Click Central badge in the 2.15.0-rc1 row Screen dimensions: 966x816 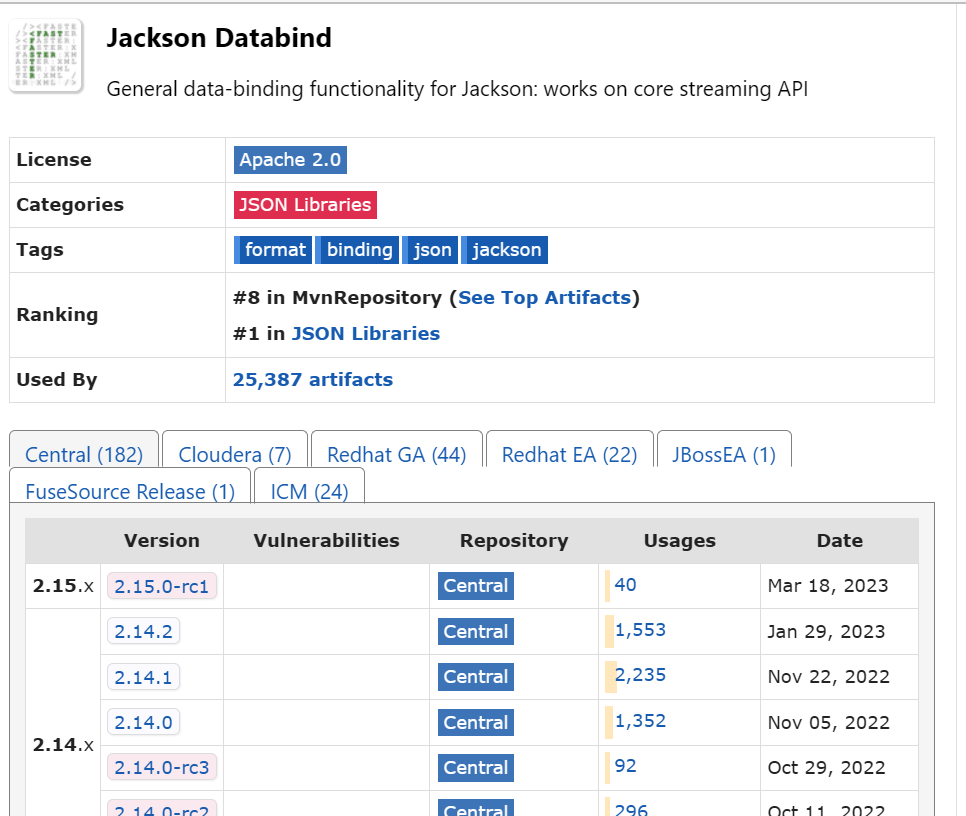pos(476,586)
